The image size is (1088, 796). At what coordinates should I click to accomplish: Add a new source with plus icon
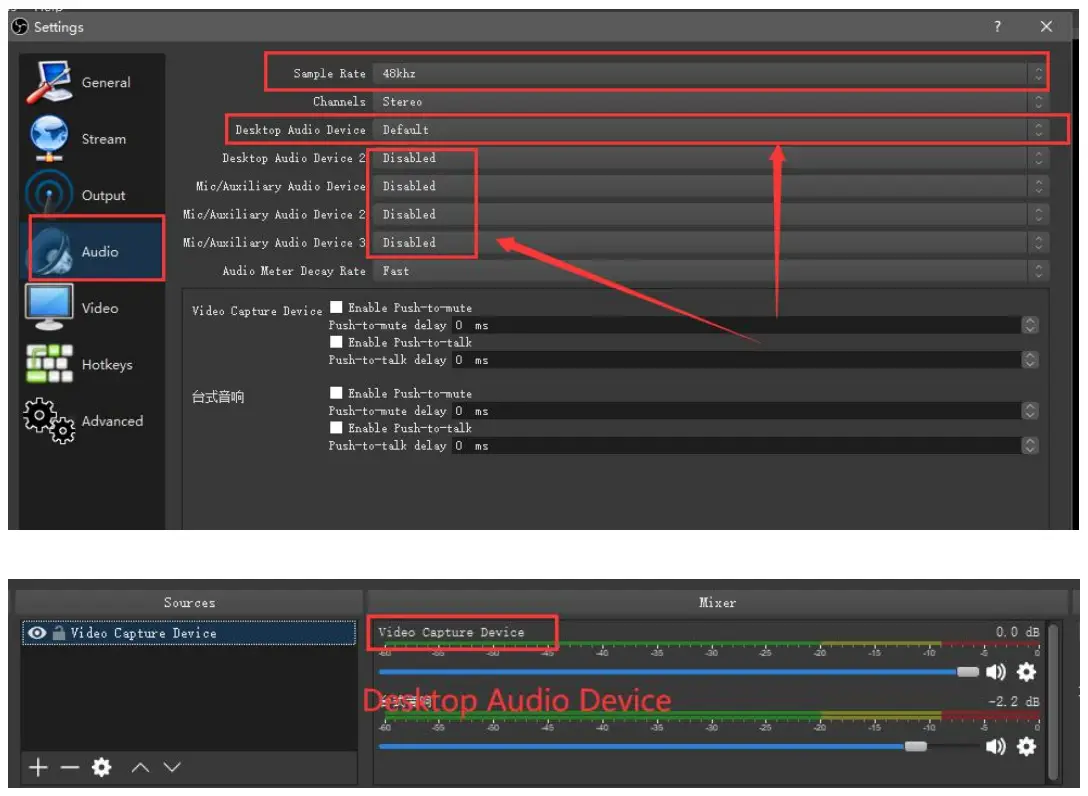tap(38, 767)
